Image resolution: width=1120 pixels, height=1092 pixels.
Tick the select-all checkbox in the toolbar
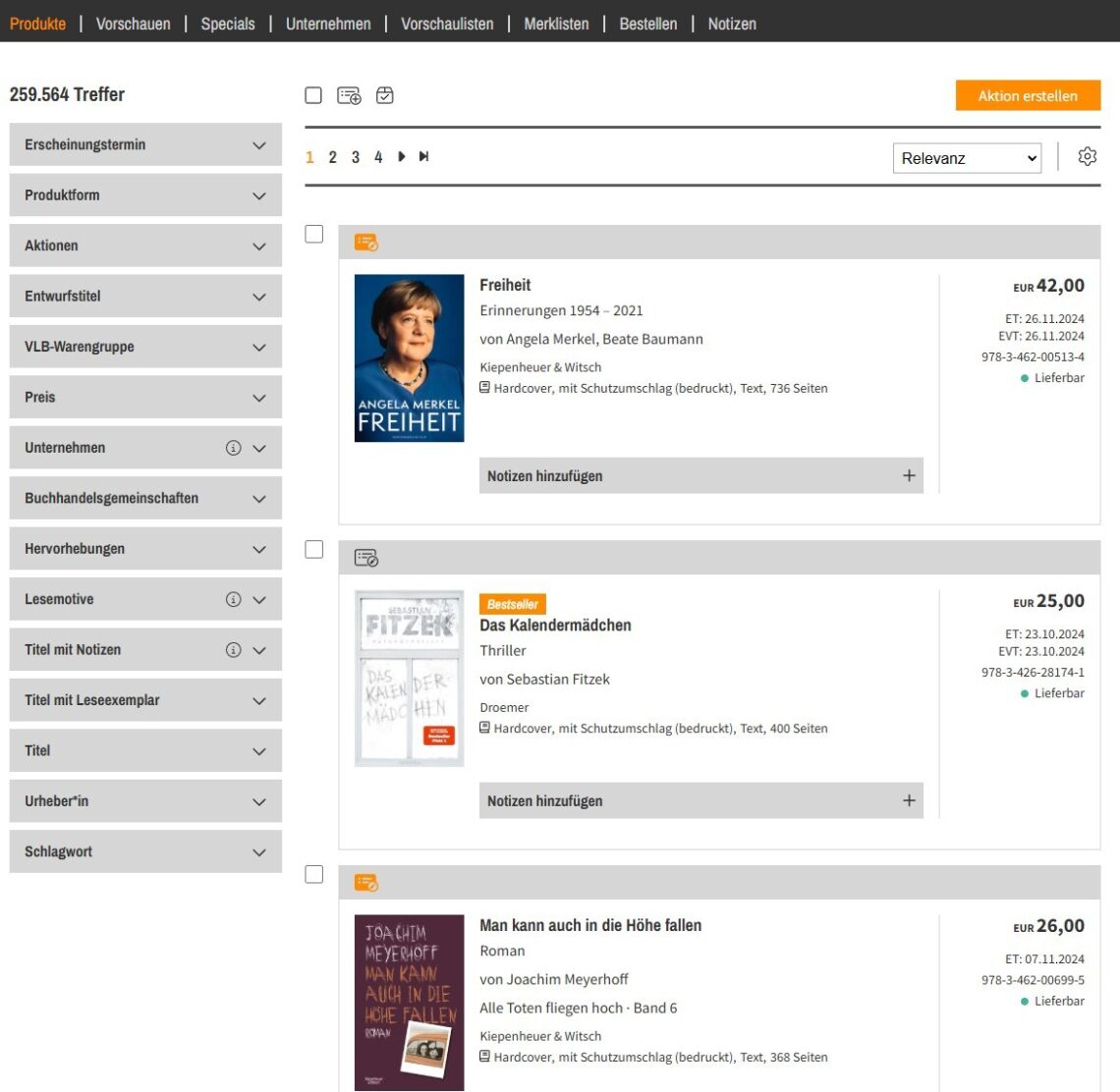[313, 95]
